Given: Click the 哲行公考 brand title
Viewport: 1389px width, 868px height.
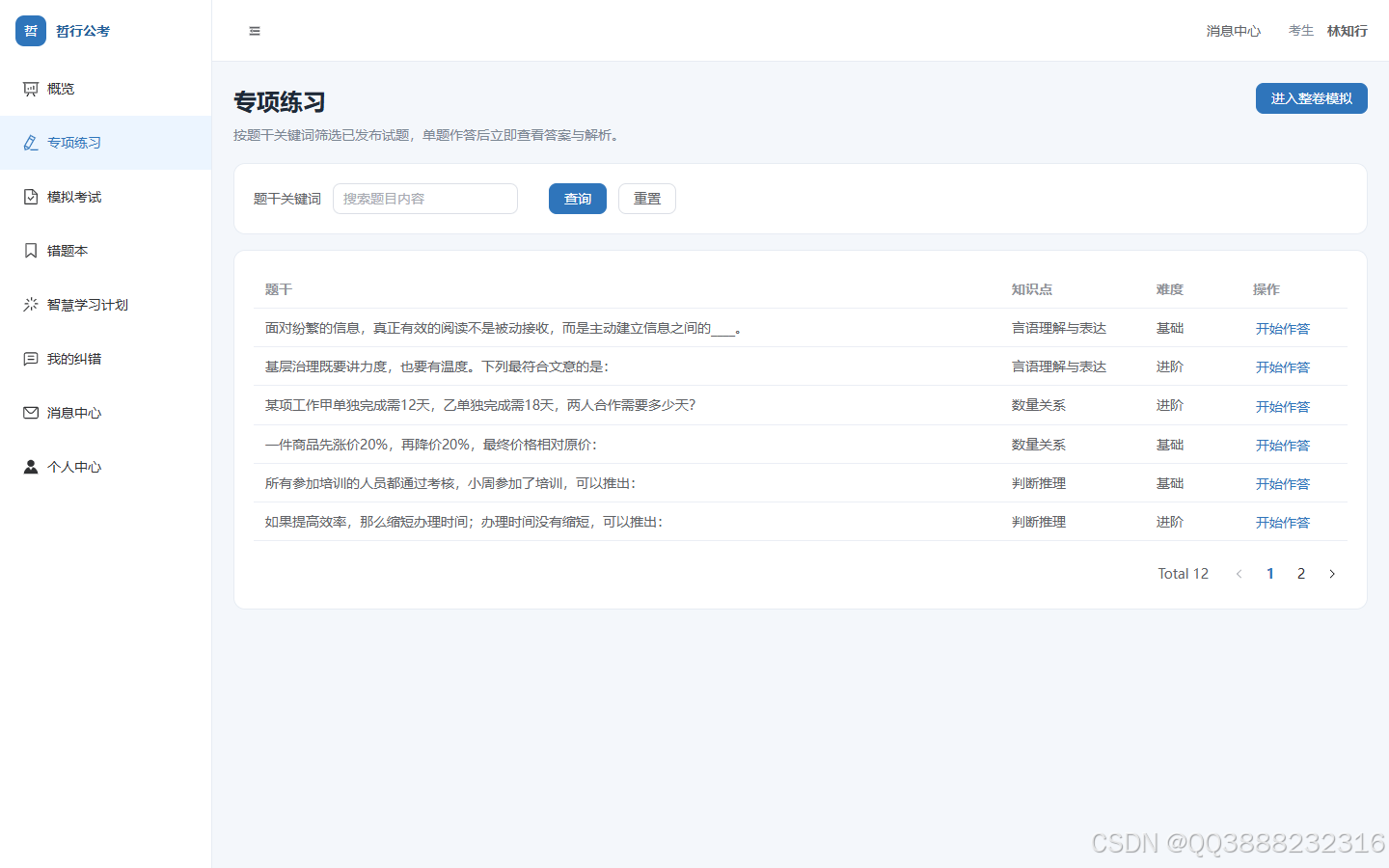Looking at the screenshot, I should 83,31.
